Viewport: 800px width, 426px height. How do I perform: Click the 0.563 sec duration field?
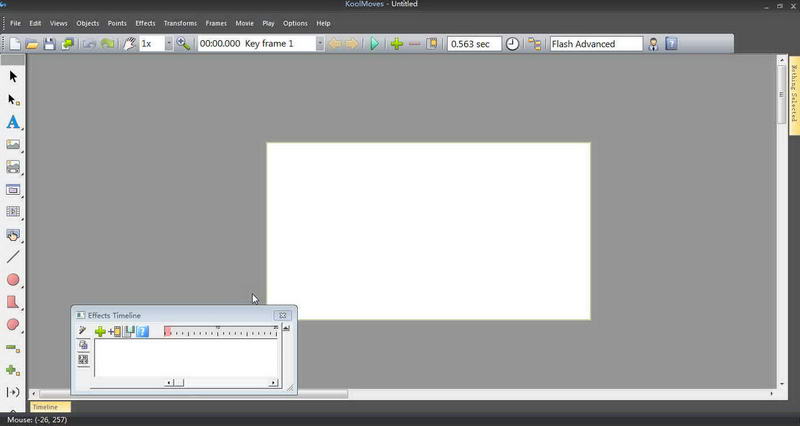474,44
